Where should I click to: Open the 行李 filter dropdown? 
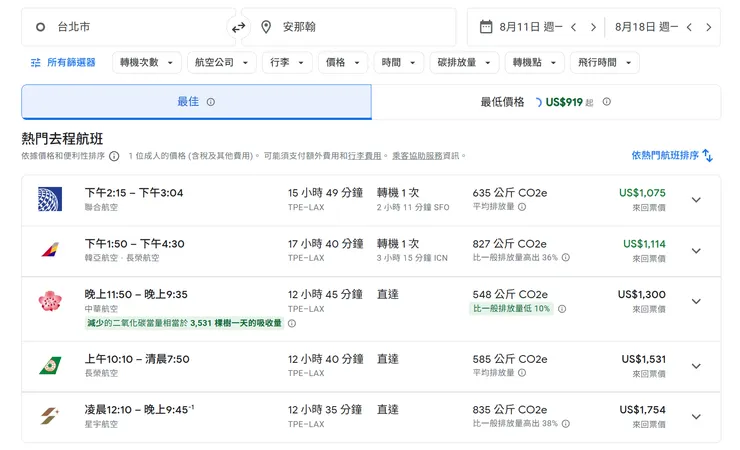tap(287, 63)
